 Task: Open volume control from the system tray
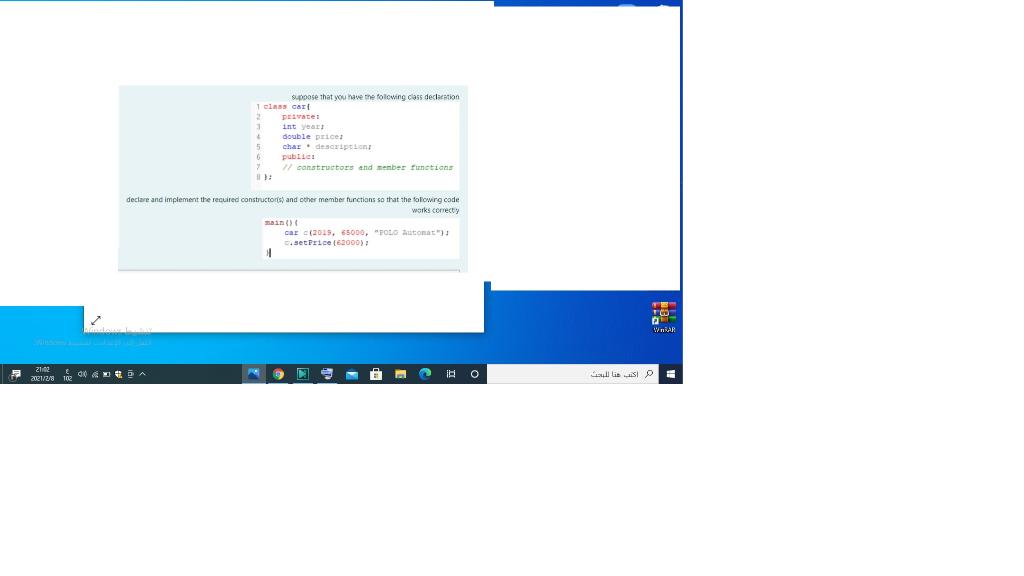(x=83, y=373)
